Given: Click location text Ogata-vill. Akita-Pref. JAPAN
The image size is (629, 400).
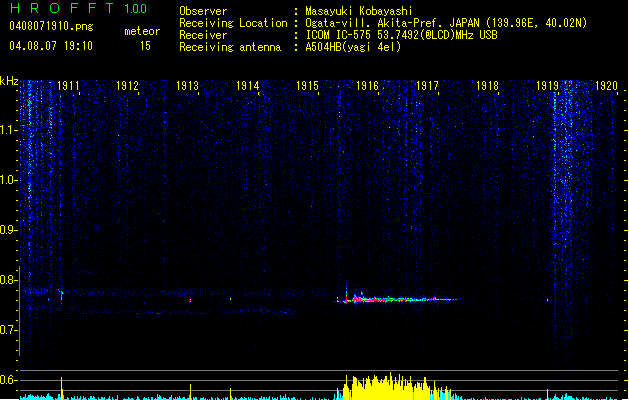Looking at the screenshot, I should click(392, 23).
